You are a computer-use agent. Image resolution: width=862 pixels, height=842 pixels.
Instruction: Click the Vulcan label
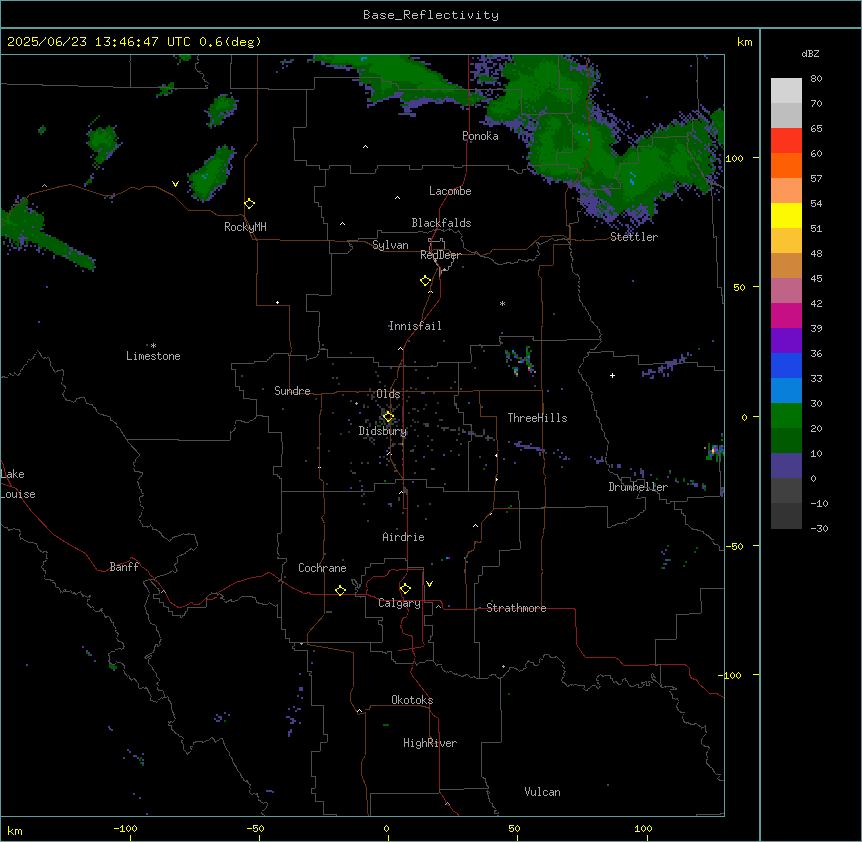click(x=543, y=792)
